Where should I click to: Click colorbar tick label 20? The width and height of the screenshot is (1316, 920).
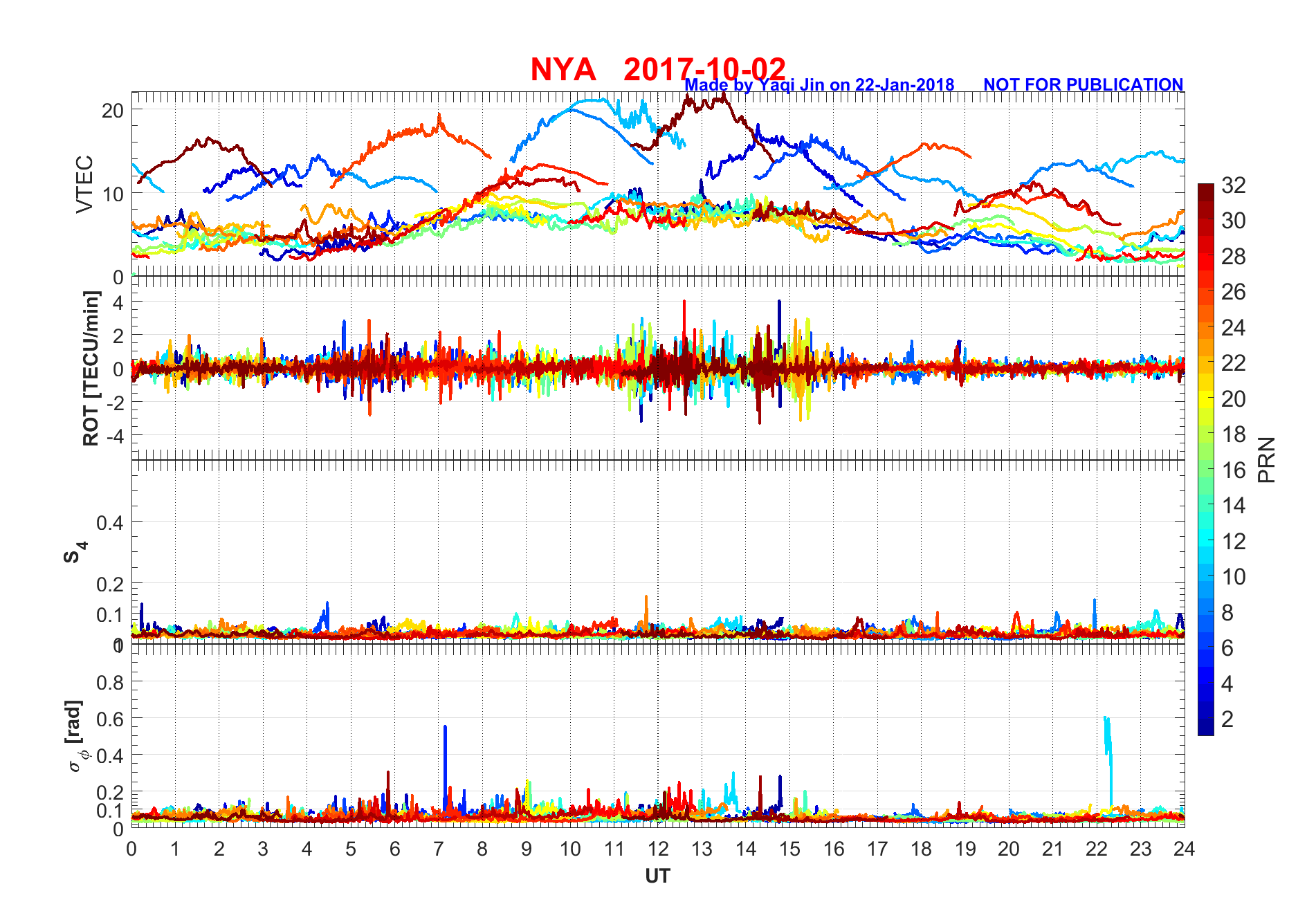click(1234, 398)
